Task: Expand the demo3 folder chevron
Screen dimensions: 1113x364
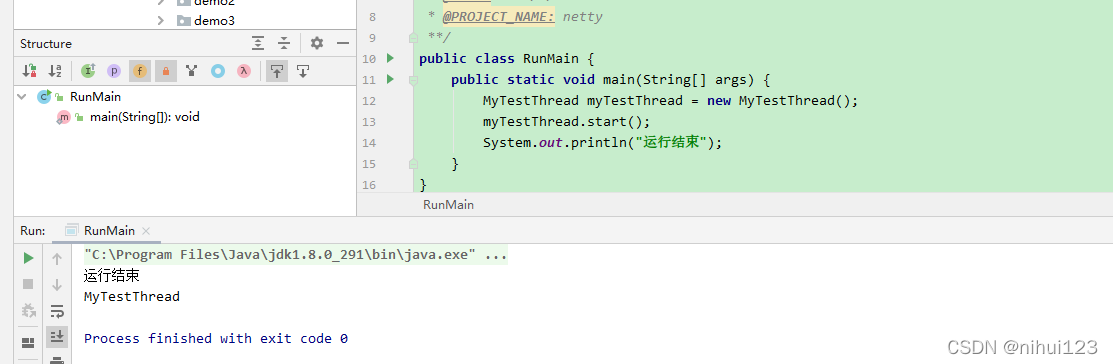Action: (161, 21)
